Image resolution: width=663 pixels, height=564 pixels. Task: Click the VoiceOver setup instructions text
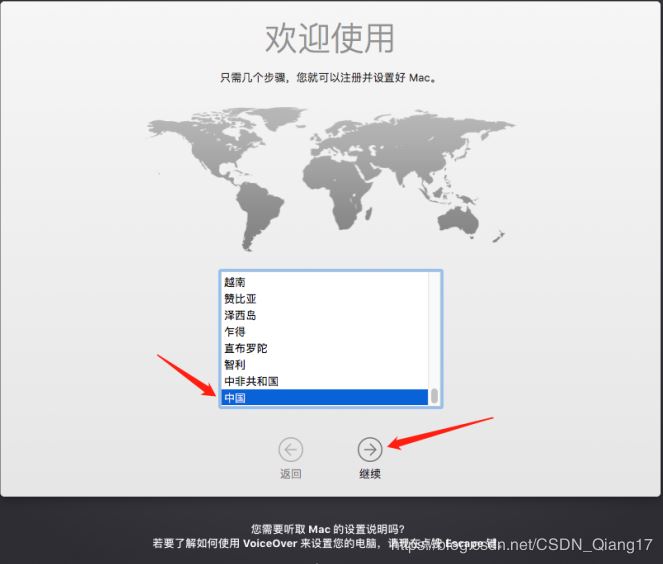pos(330,543)
